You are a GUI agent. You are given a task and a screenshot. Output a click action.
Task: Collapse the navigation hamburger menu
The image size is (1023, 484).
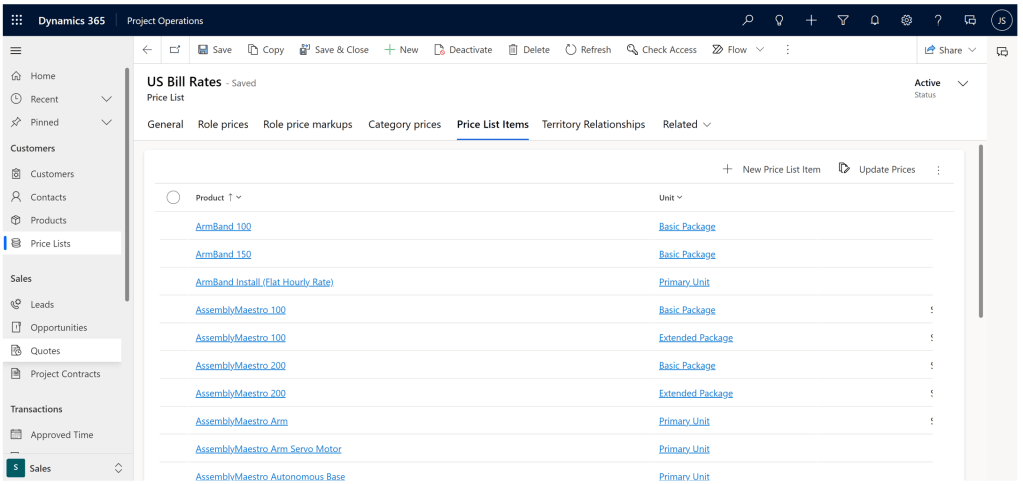point(16,50)
